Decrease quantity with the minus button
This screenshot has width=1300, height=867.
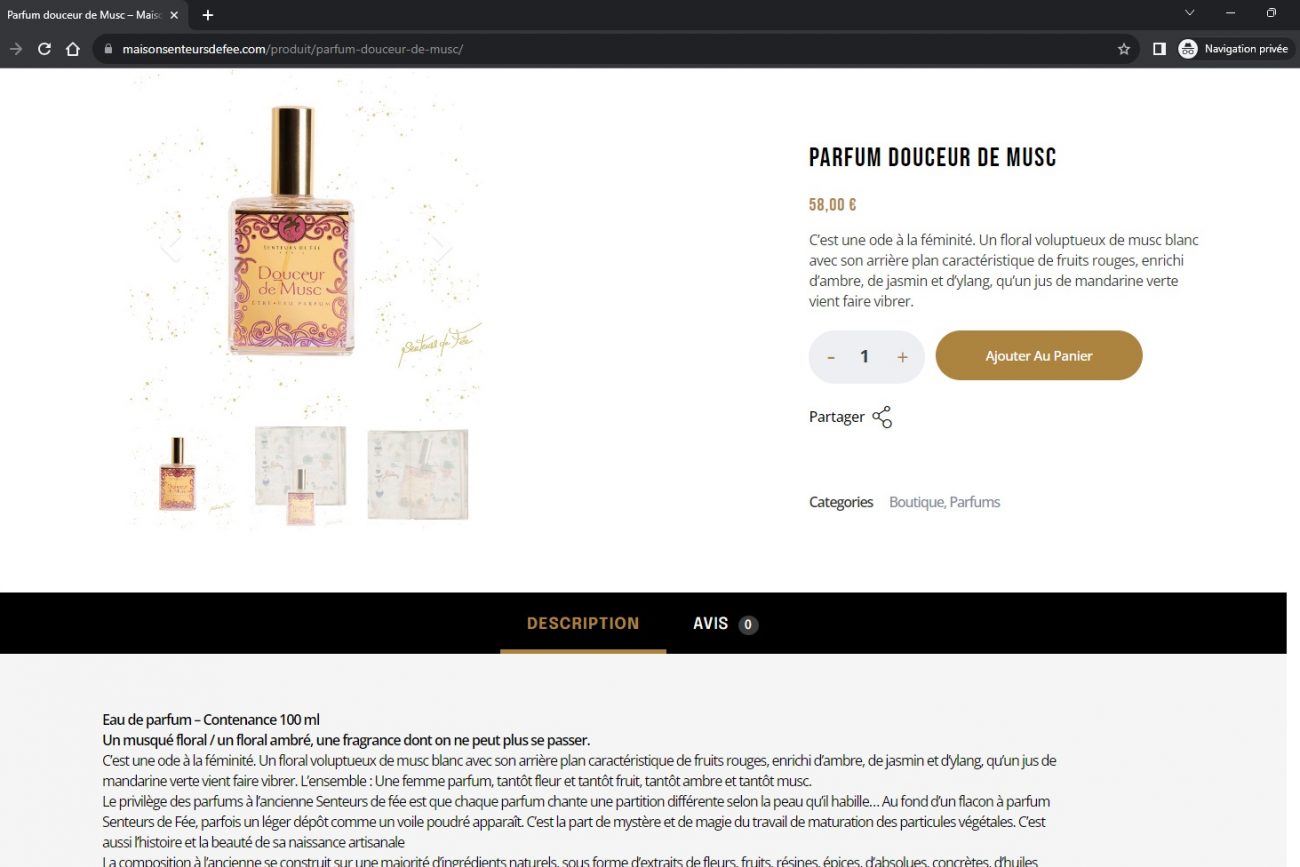[831, 357]
